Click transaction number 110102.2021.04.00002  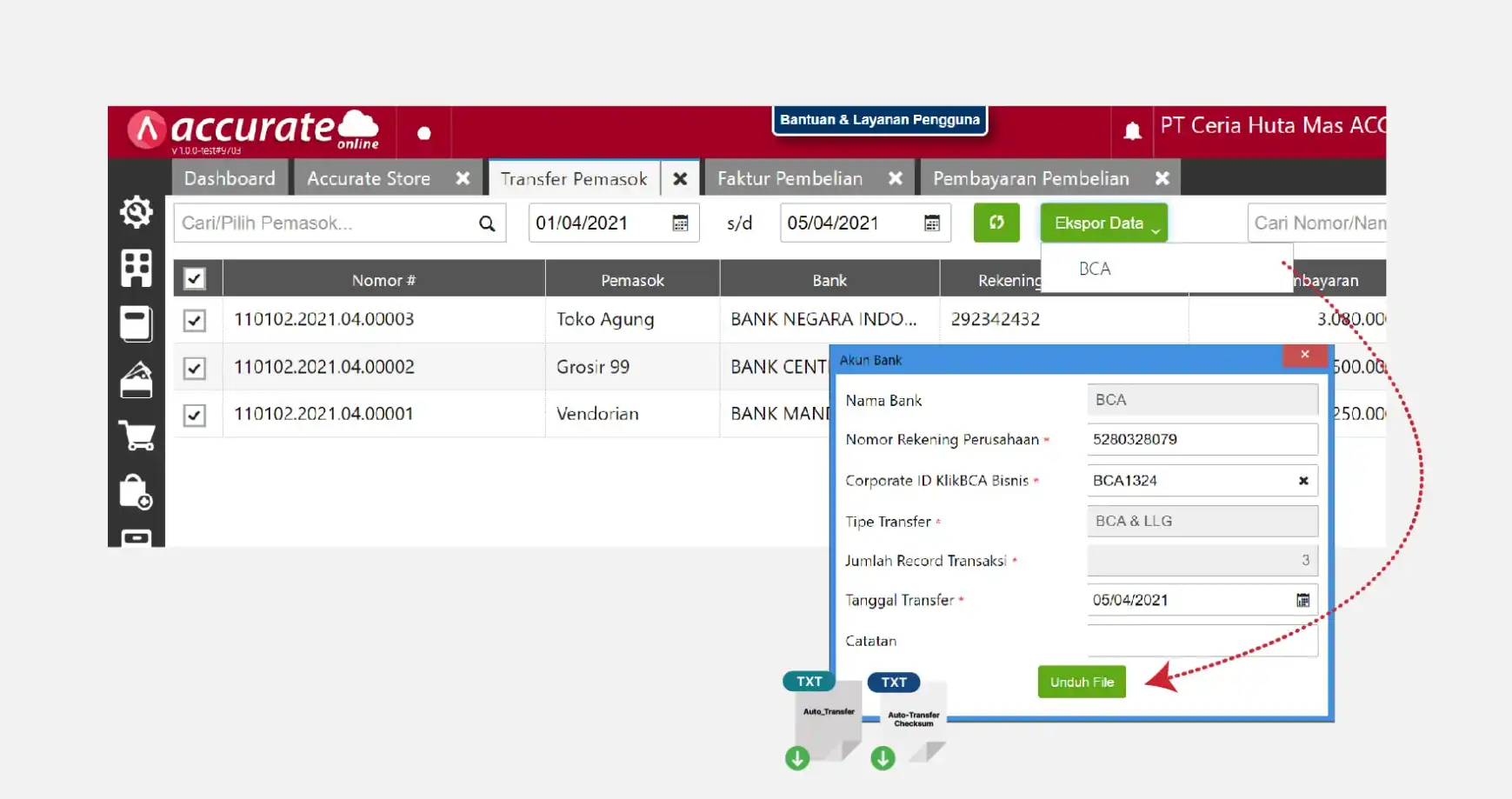pos(323,367)
